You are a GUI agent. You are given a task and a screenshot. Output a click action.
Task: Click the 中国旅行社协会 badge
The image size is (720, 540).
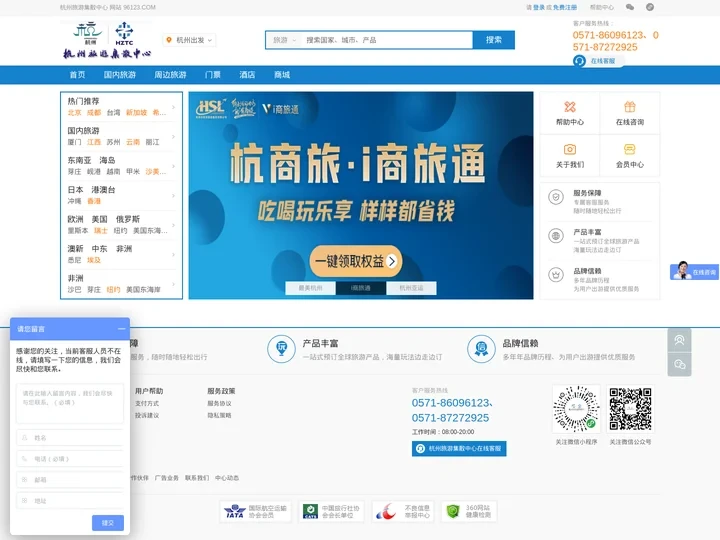(x=332, y=511)
